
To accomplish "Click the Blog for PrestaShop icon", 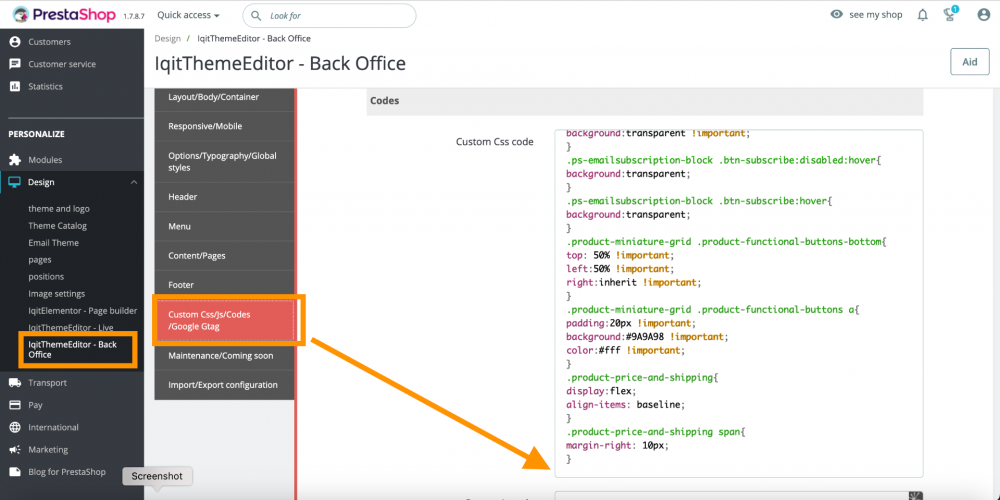I will tap(15, 472).
